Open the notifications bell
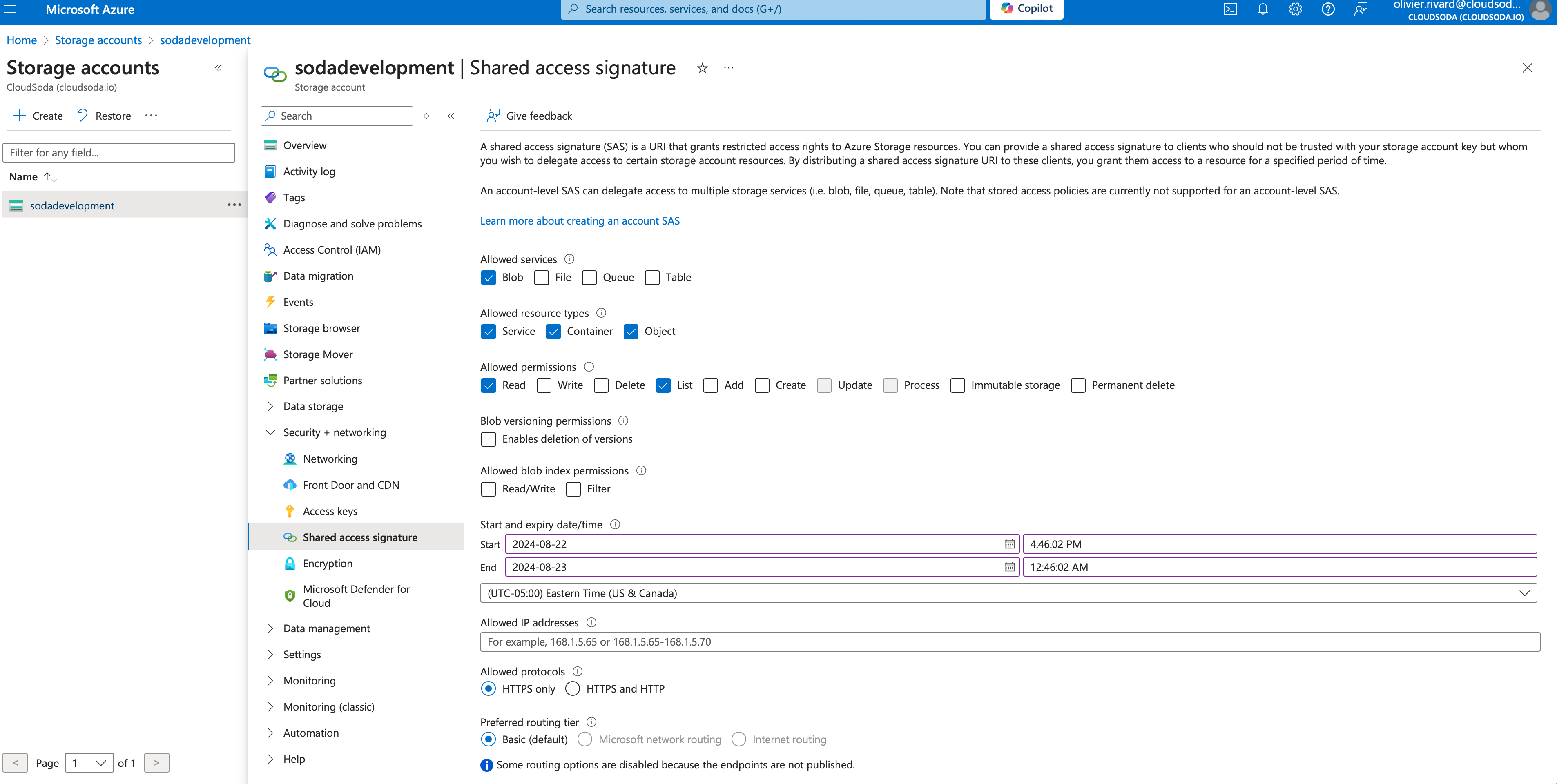Screen dimensions: 1557x784 pos(1263,9)
